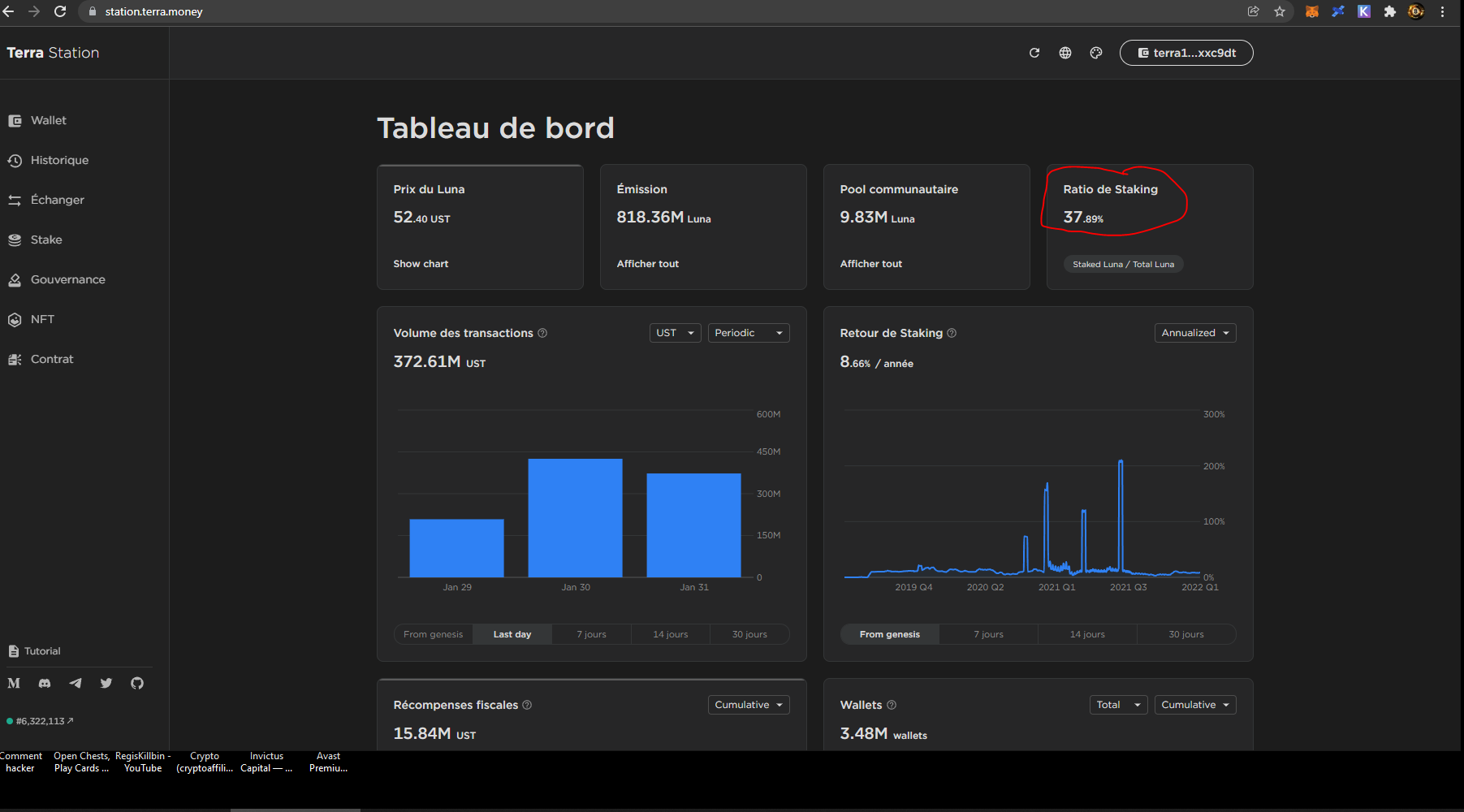This screenshot has width=1464, height=812.
Task: Open Gouvernance in the sidebar
Action: pos(57,279)
